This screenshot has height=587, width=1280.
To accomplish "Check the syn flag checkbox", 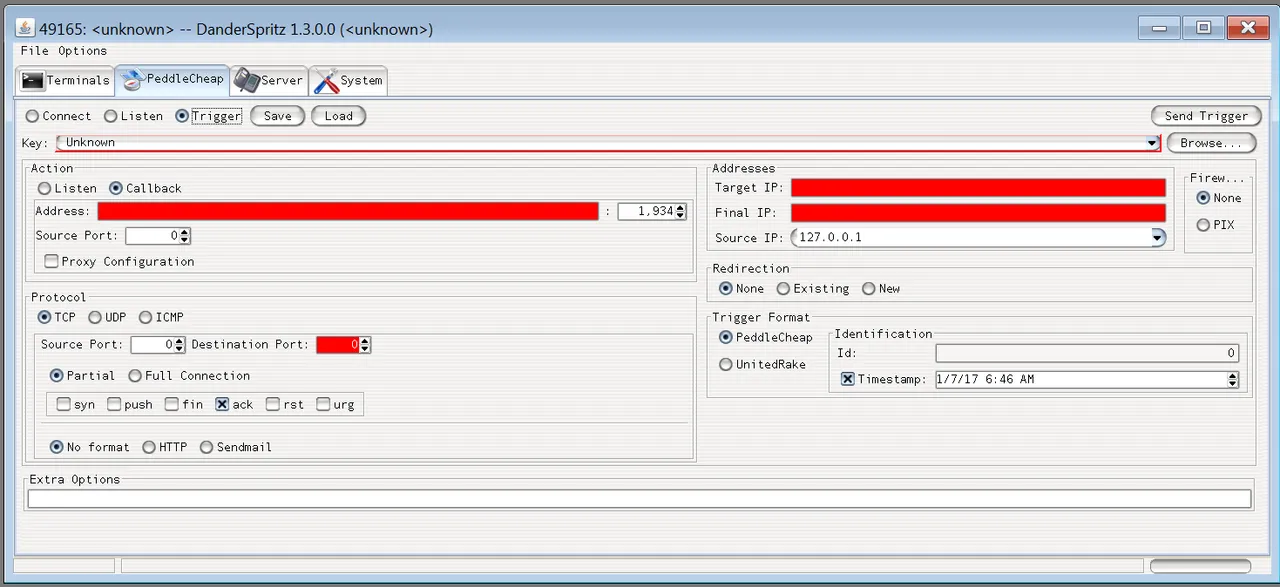I will pos(64,404).
